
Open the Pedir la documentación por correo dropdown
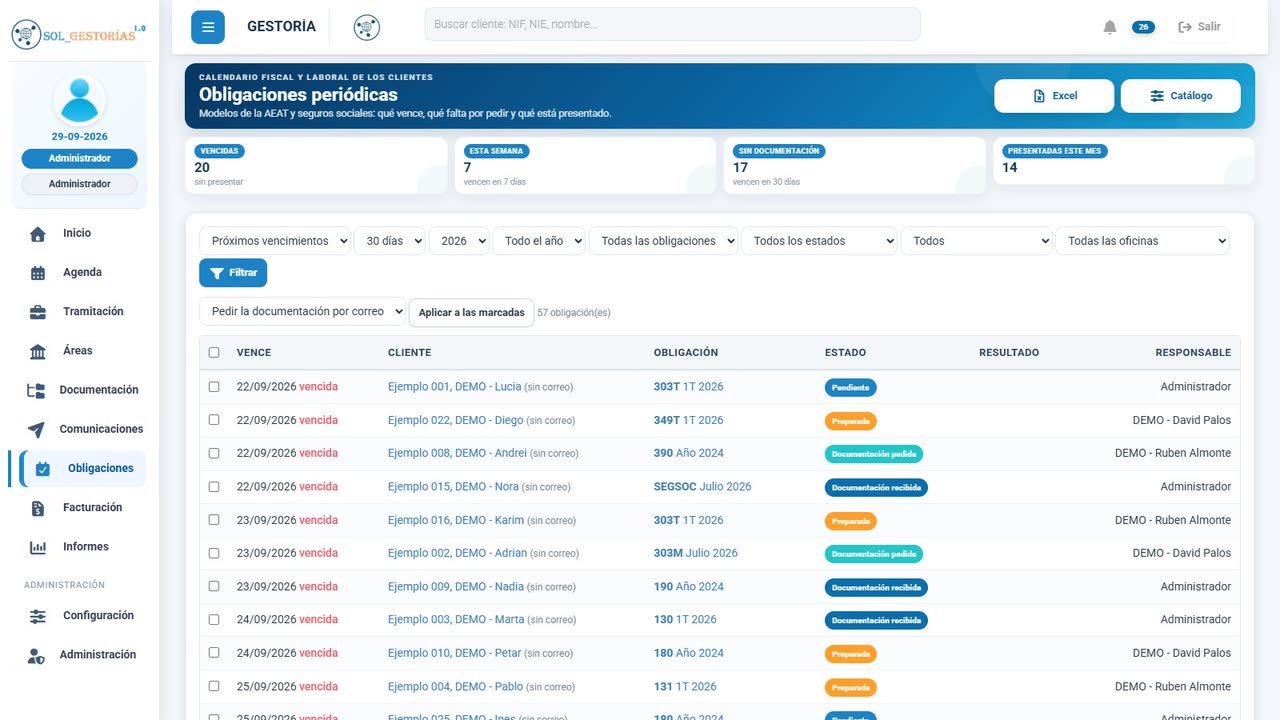(303, 312)
